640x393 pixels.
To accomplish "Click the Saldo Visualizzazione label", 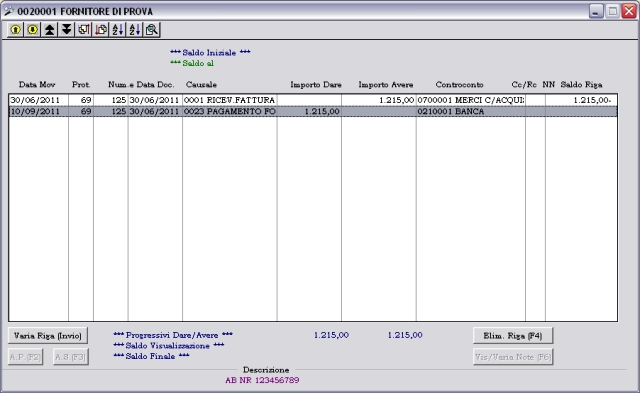I will click(x=169, y=346).
